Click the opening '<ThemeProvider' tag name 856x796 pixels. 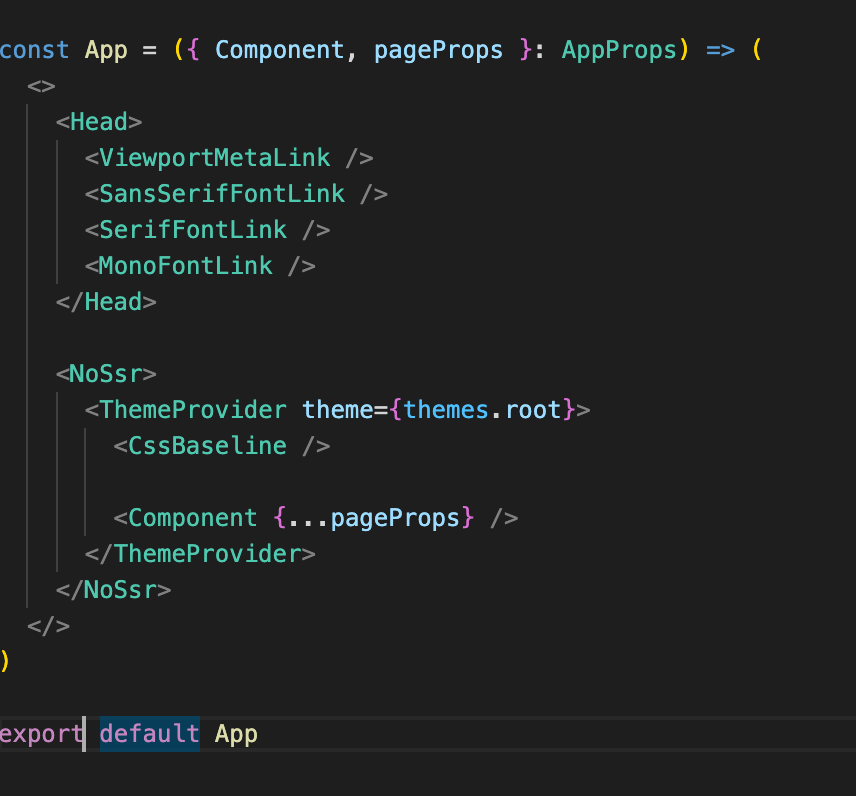click(x=186, y=410)
